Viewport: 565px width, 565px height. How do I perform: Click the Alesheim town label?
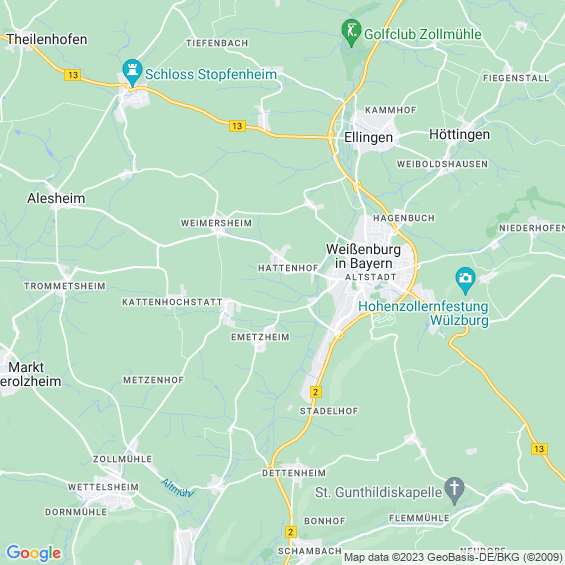pos(56,198)
